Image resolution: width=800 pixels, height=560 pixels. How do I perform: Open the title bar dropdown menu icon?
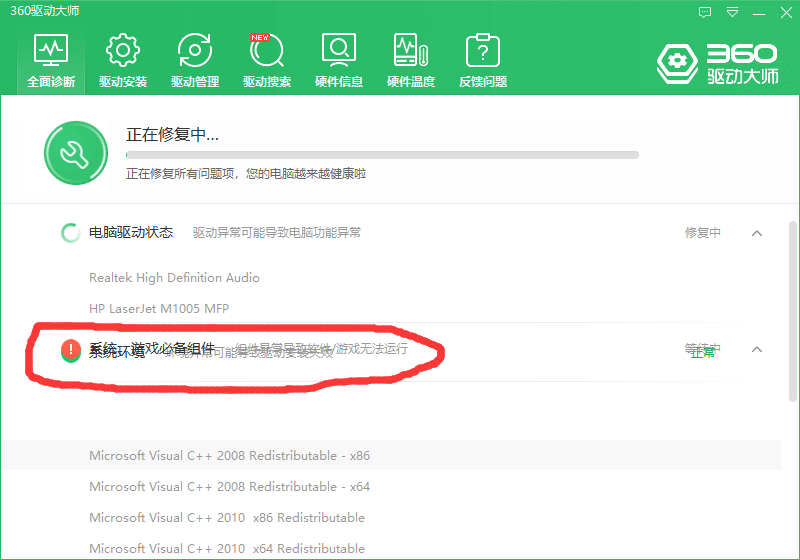click(733, 12)
